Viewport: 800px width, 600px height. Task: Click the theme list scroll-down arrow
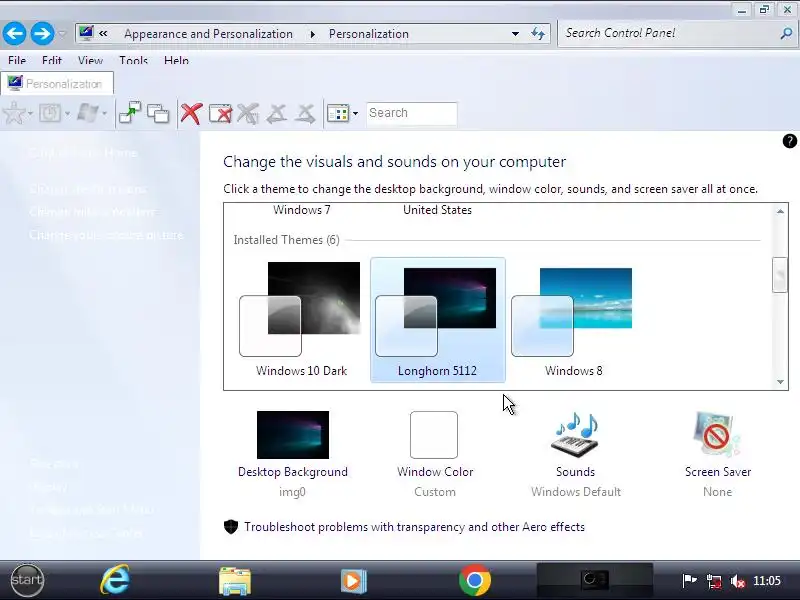click(780, 382)
